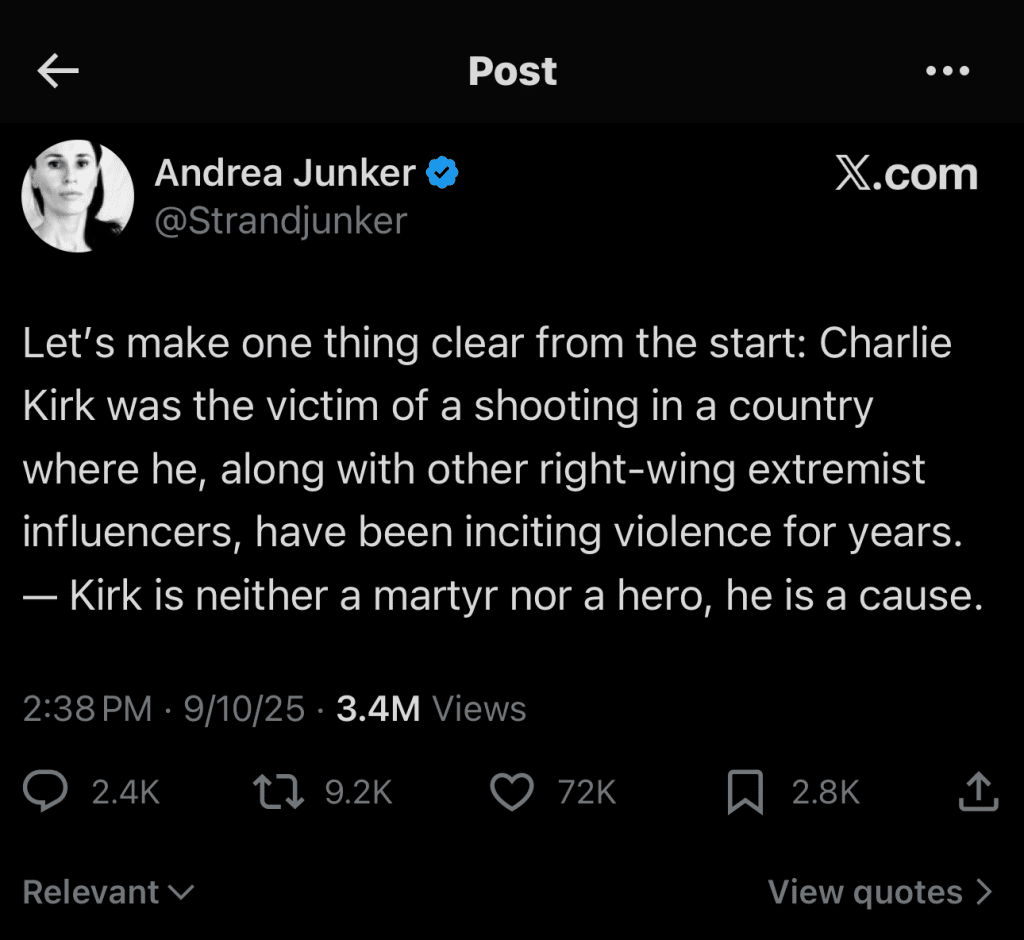Open the Relevant sort dropdown
1024x940 pixels.
[108, 892]
